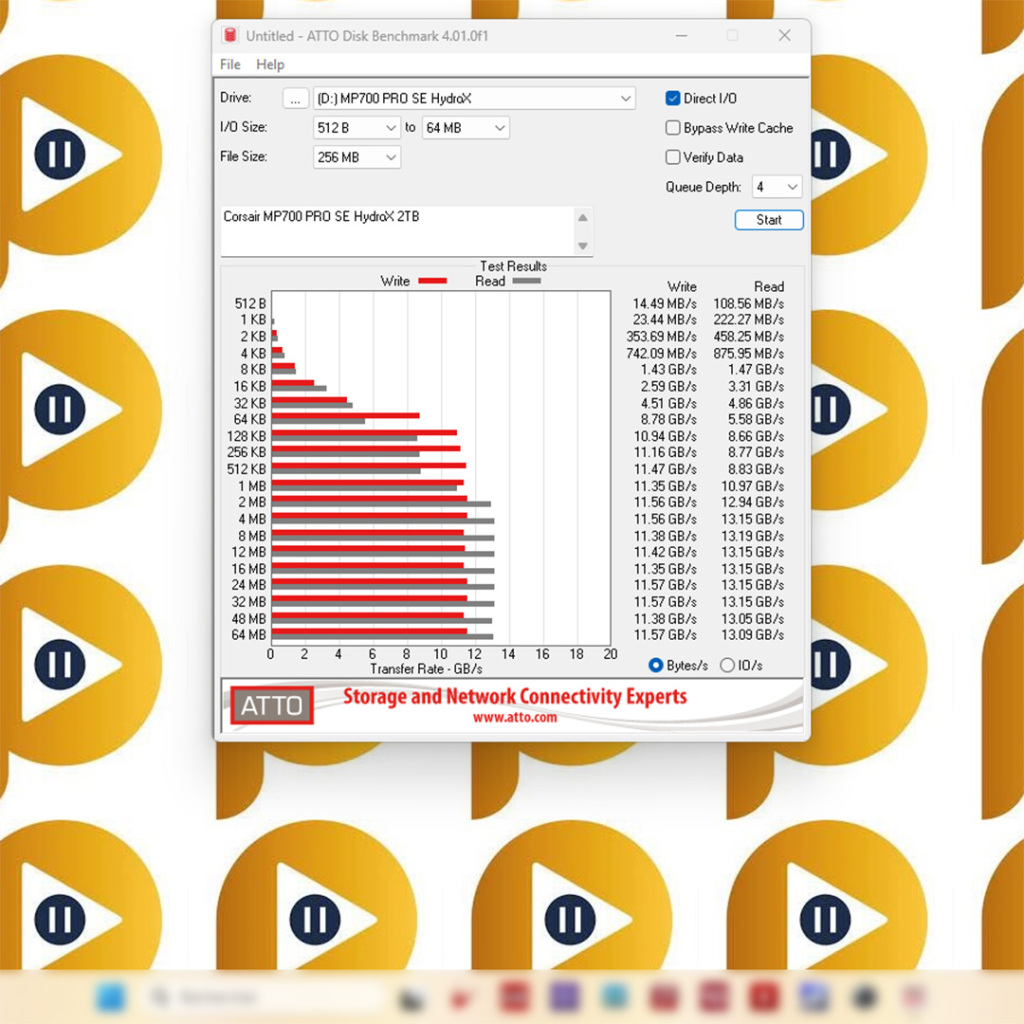Open the File menu

tap(230, 65)
